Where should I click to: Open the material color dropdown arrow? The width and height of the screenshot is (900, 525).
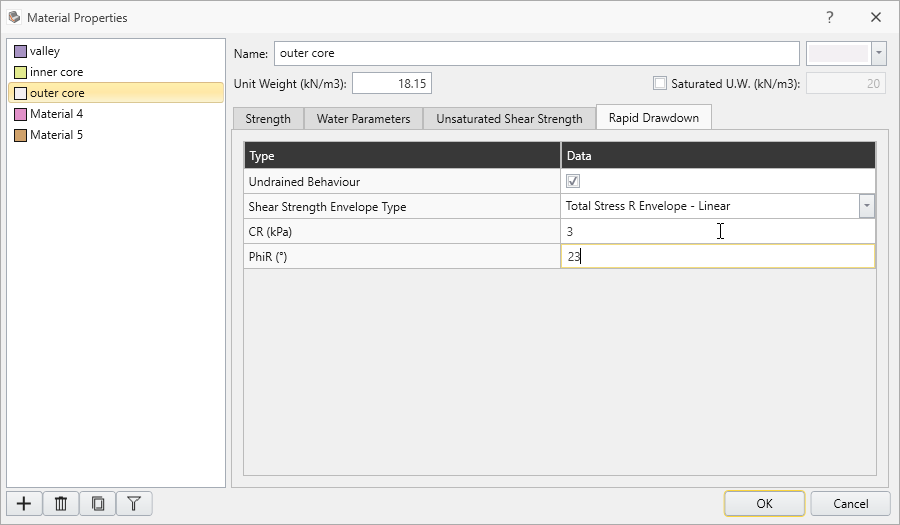pyautogui.click(x=878, y=53)
